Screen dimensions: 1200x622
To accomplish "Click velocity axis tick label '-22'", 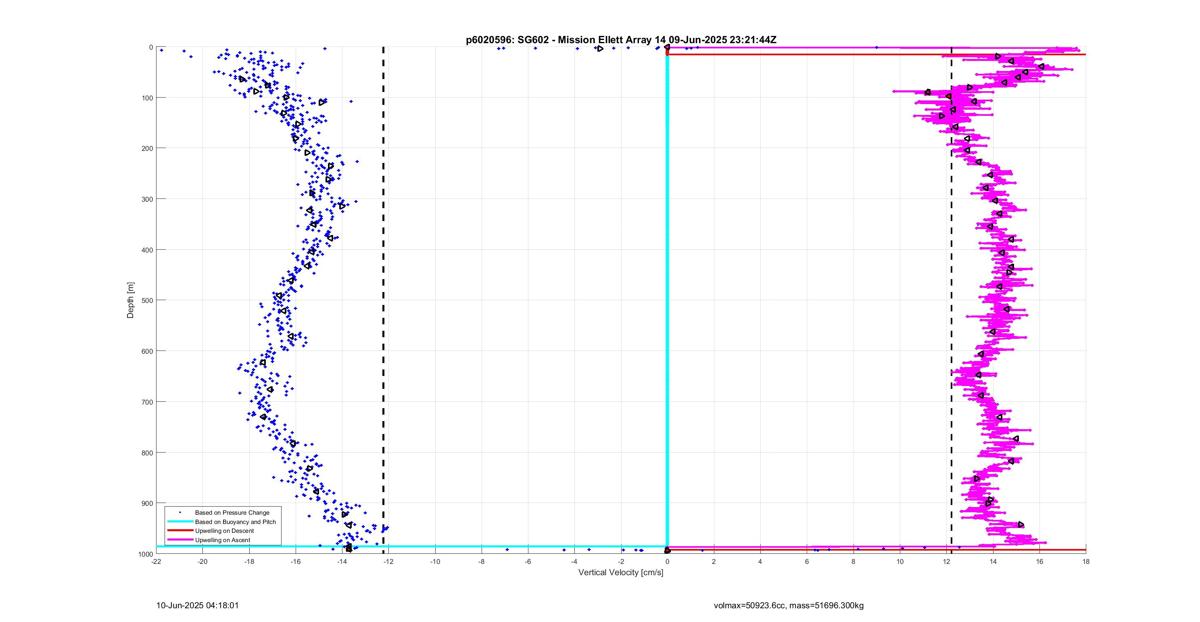I will click(157, 562).
